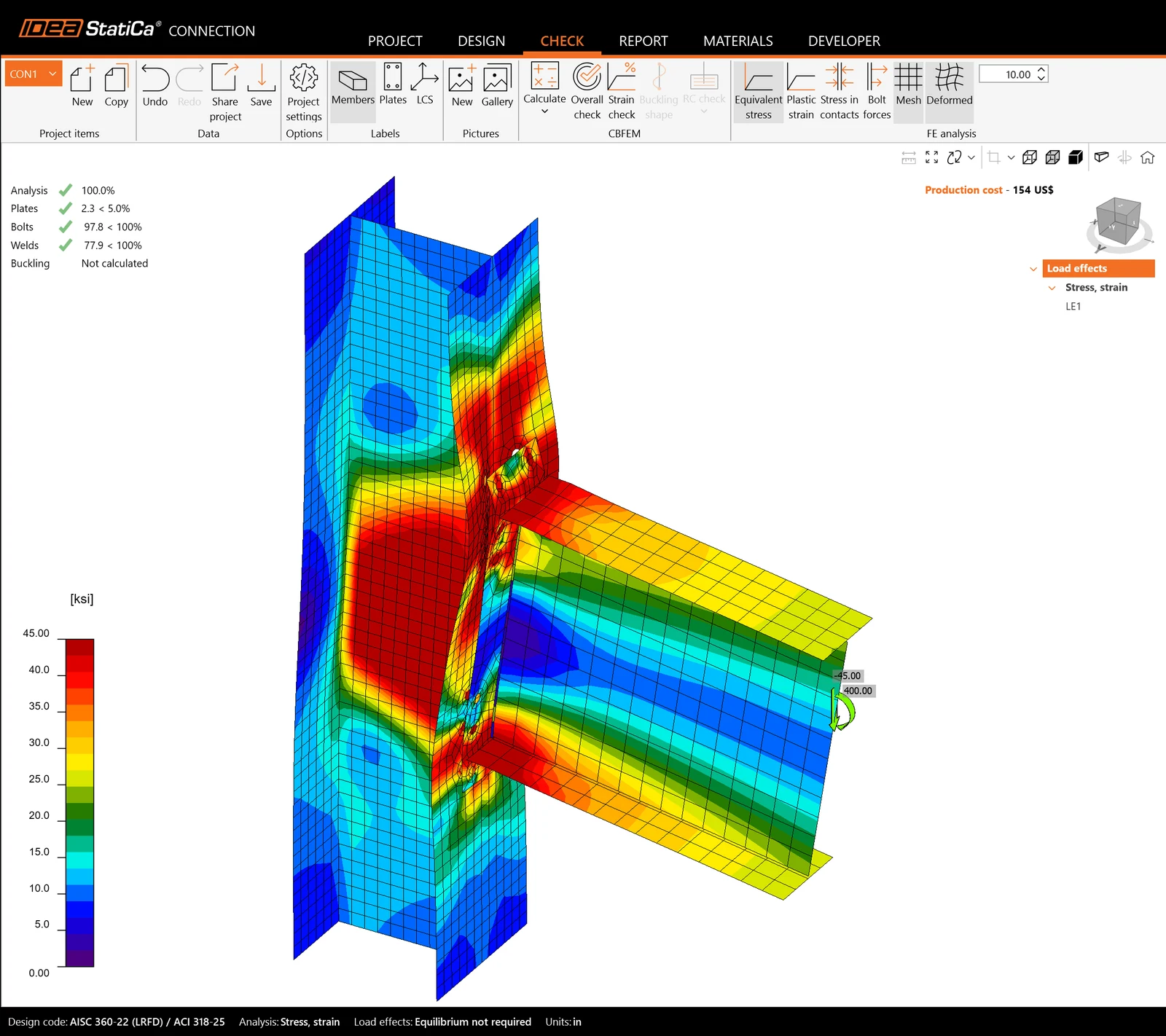
Task: Click the dimension ruler view icon
Action: tap(909, 157)
